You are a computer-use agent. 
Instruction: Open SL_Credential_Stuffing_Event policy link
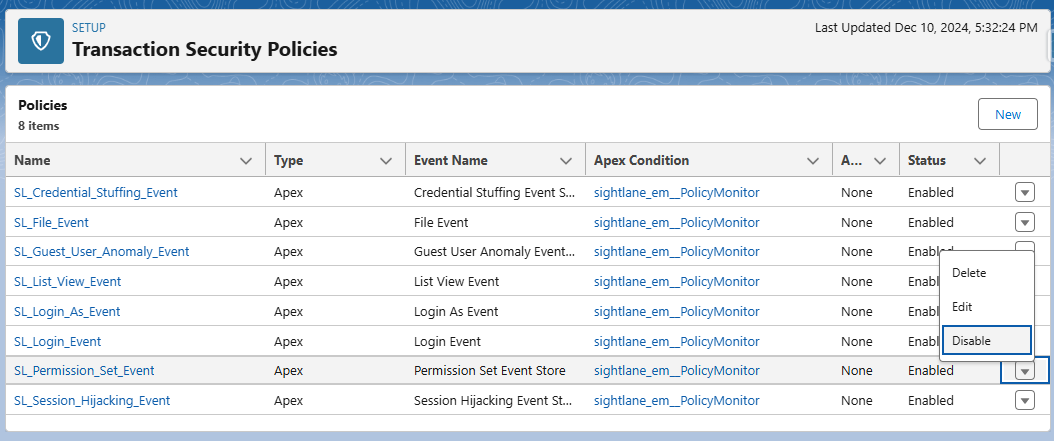tap(96, 192)
